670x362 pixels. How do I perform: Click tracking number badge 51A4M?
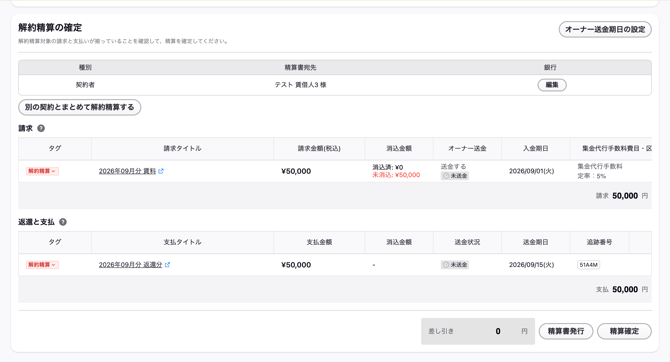pyautogui.click(x=588, y=265)
